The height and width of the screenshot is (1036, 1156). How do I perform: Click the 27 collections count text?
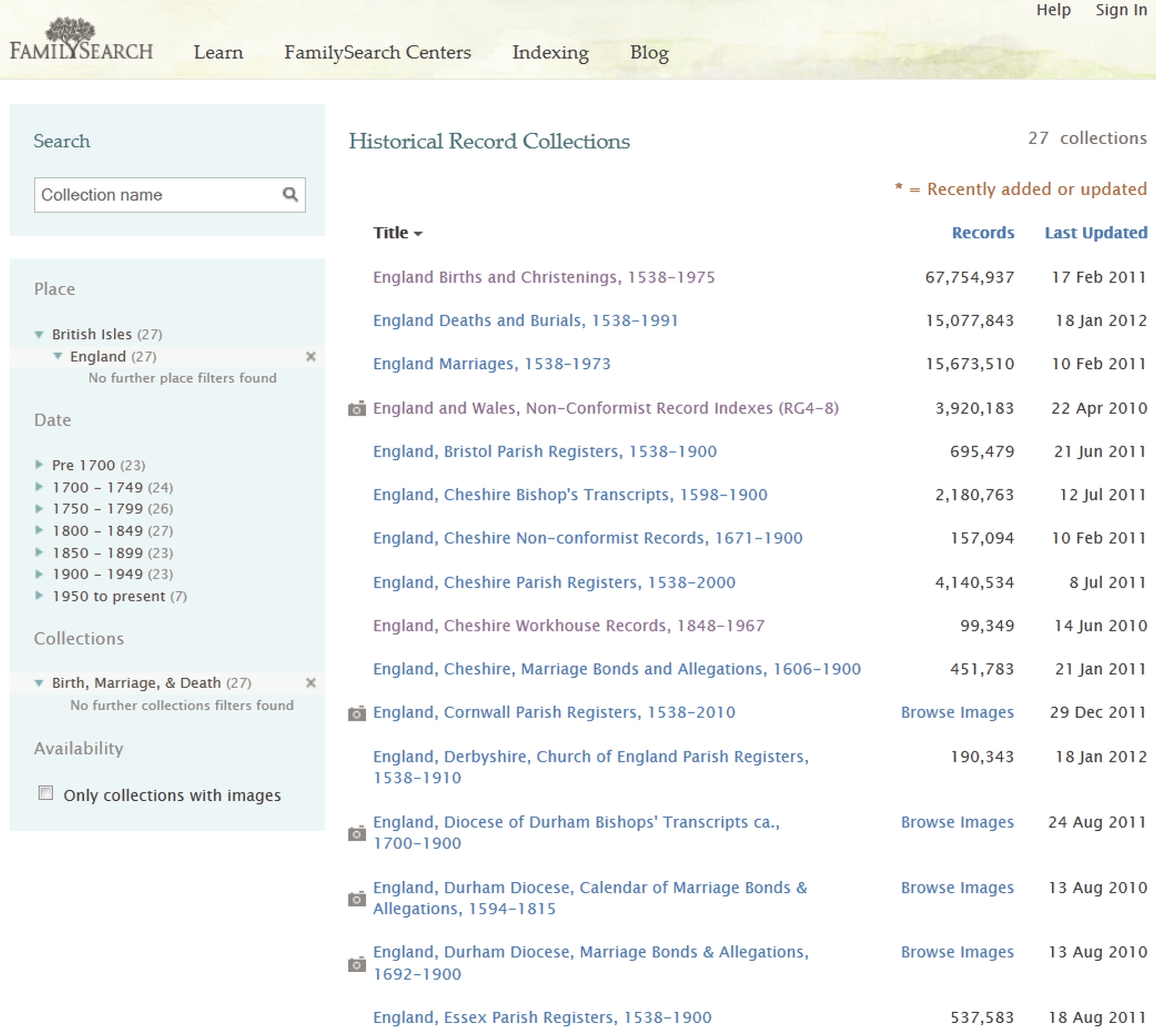click(x=1087, y=138)
